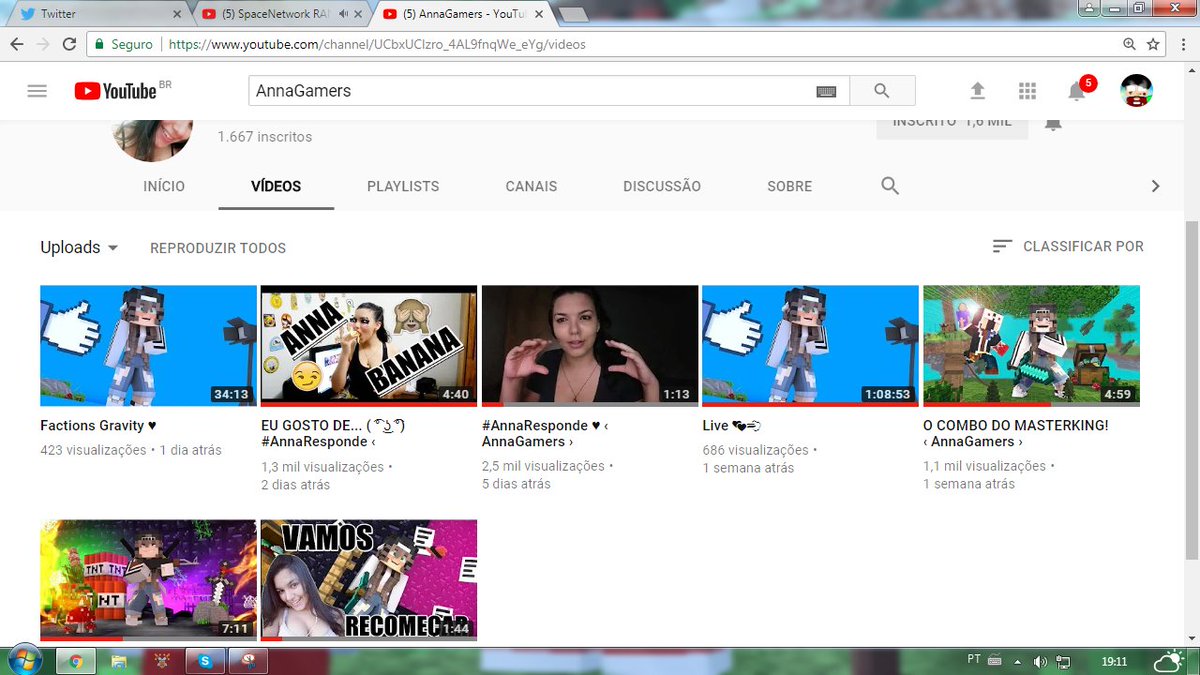Click the magnifier search button
This screenshot has height=675, width=1200.
882,91
